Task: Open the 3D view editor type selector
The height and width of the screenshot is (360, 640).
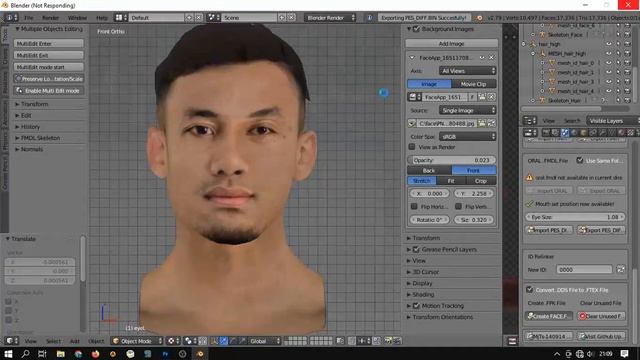Action: [11, 341]
